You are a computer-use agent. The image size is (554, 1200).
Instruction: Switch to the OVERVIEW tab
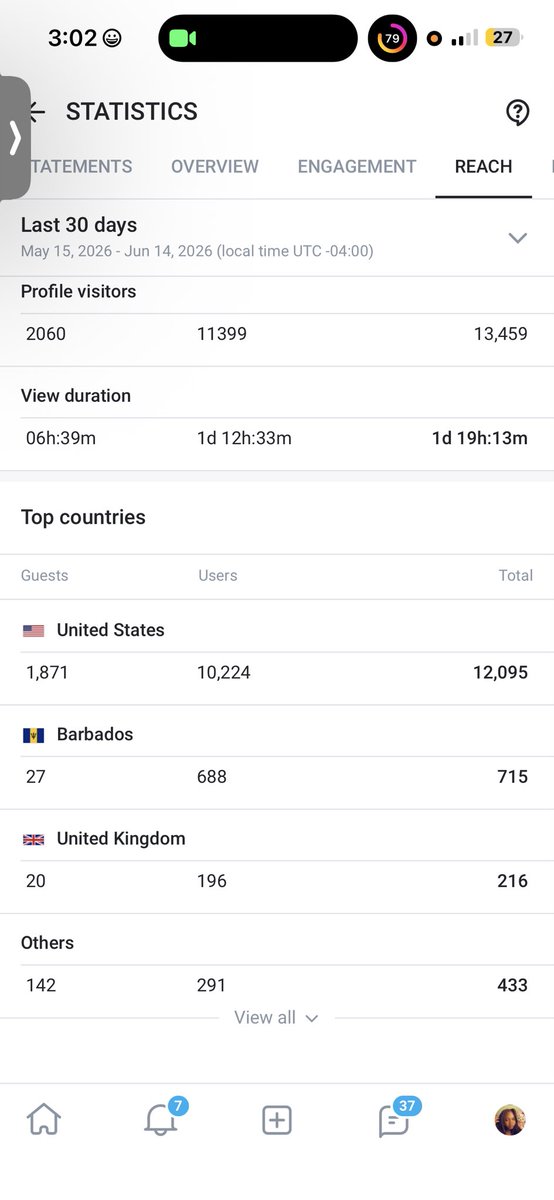(x=215, y=167)
